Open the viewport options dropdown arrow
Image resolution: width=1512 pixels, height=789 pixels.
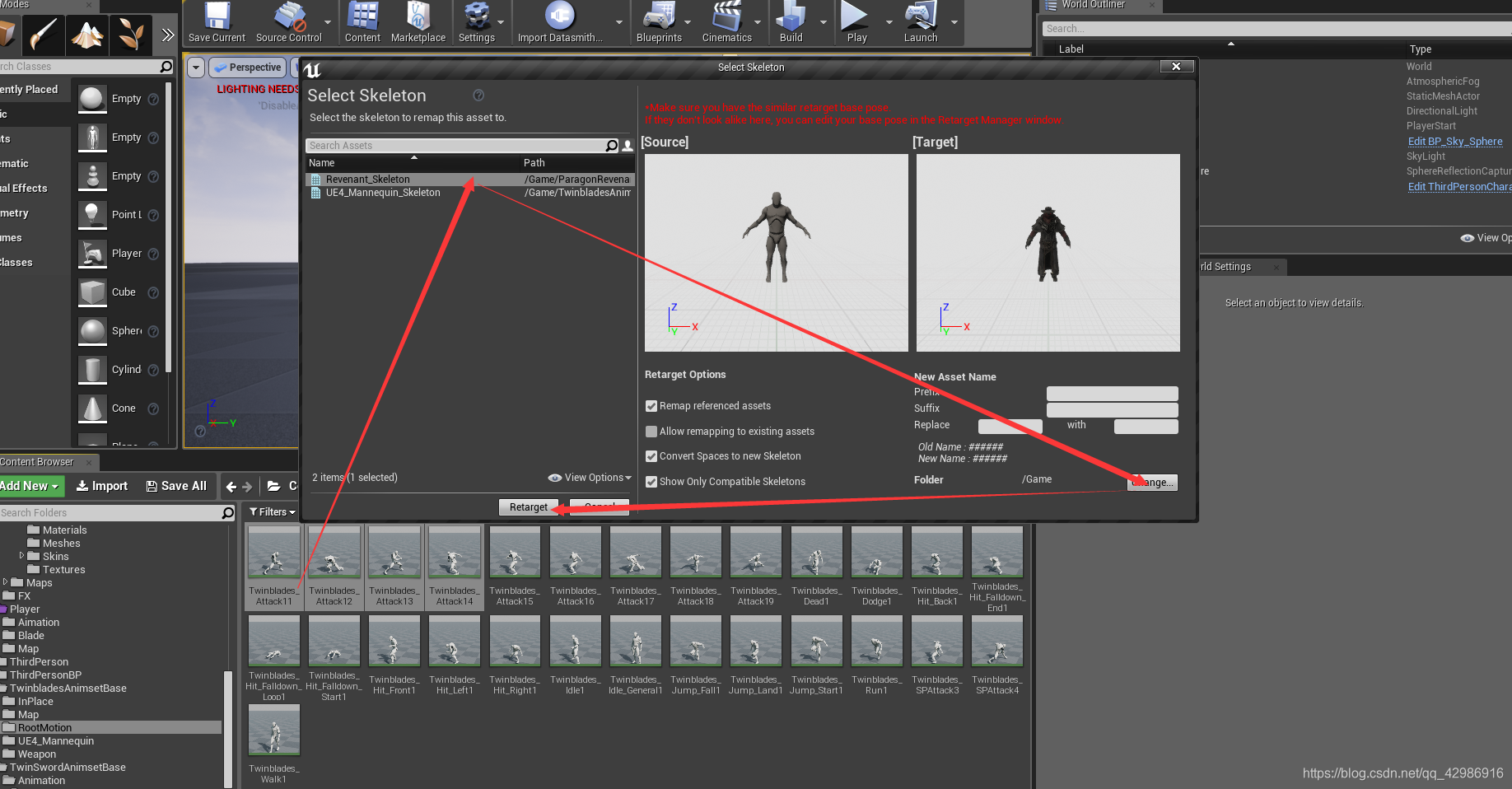pyautogui.click(x=196, y=68)
